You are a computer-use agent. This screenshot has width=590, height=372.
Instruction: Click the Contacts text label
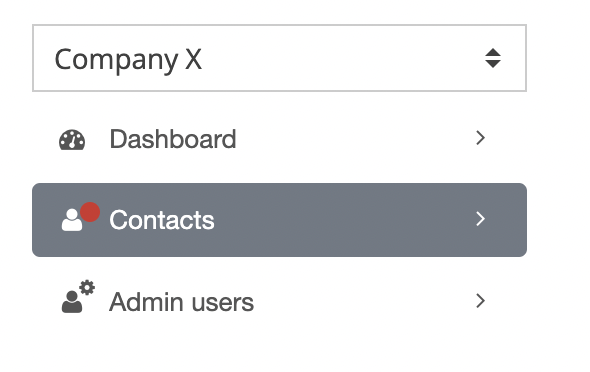(162, 220)
